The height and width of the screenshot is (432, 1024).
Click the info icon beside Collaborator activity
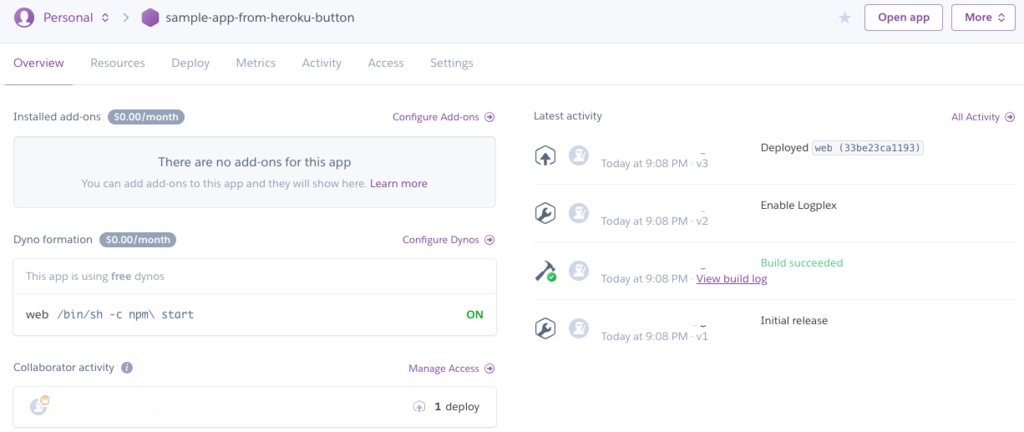127,368
